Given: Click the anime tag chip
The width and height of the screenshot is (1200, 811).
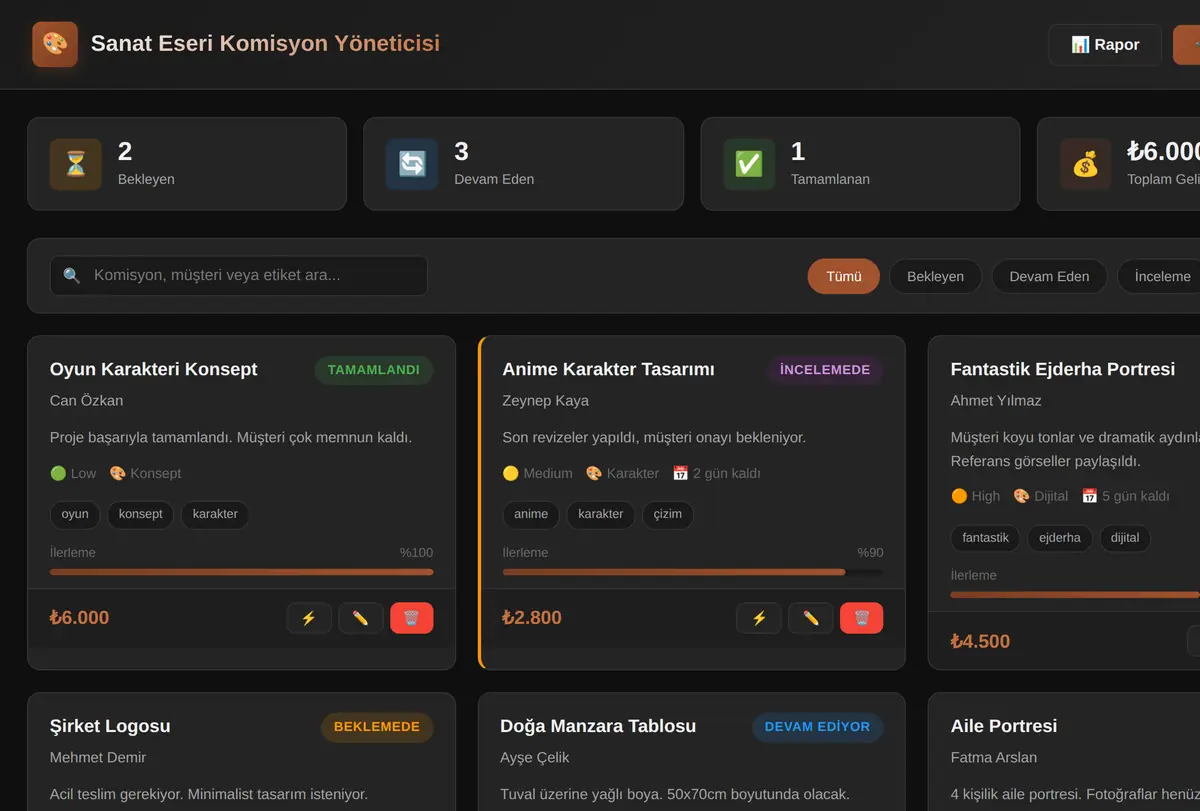Looking at the screenshot, I should coord(531,514).
